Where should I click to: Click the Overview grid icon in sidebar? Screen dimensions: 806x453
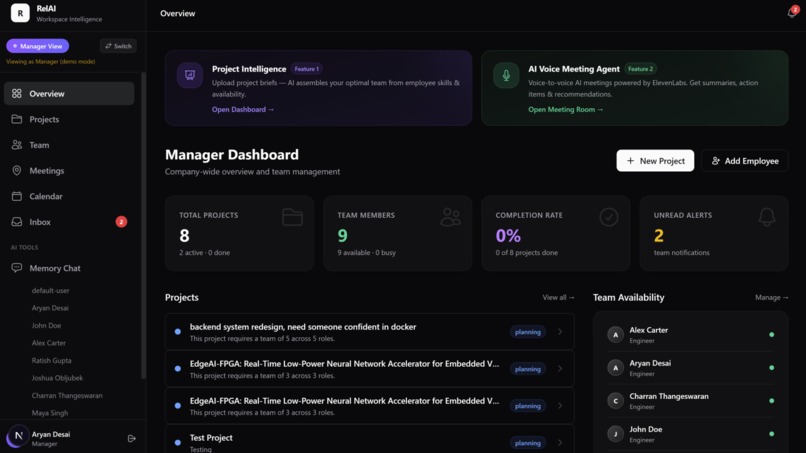pos(17,94)
